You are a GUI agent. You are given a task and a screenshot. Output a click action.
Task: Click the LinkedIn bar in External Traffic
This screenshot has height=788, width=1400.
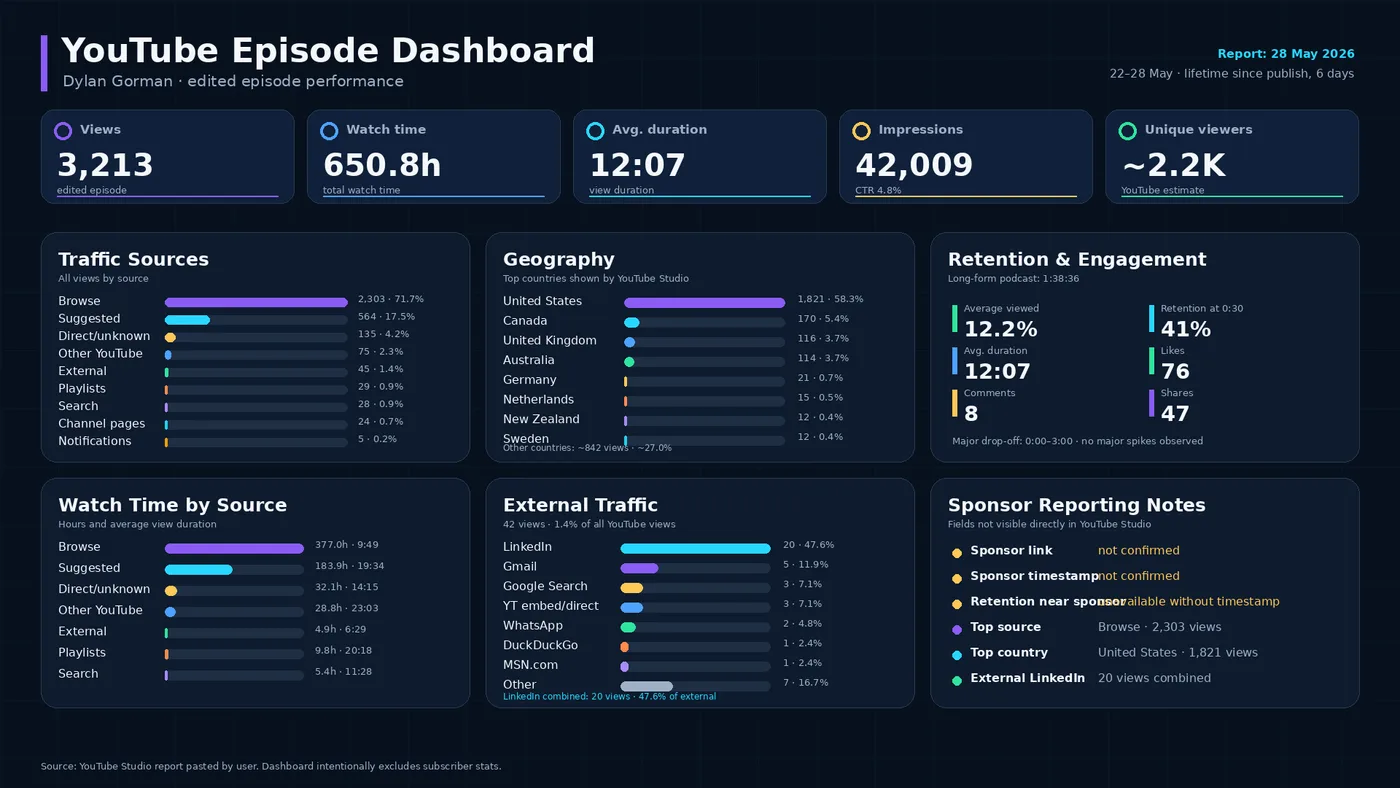[x=695, y=548]
